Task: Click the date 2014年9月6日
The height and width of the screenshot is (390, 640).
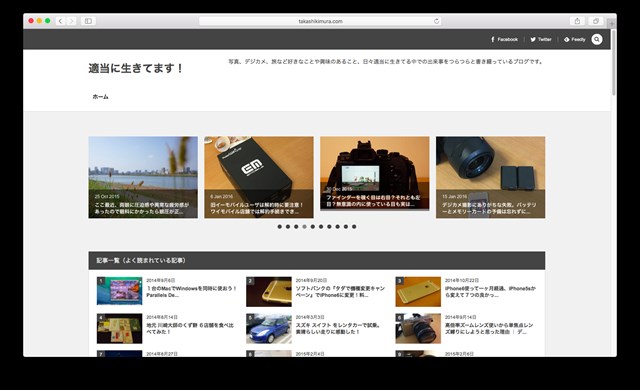Action: (161, 280)
